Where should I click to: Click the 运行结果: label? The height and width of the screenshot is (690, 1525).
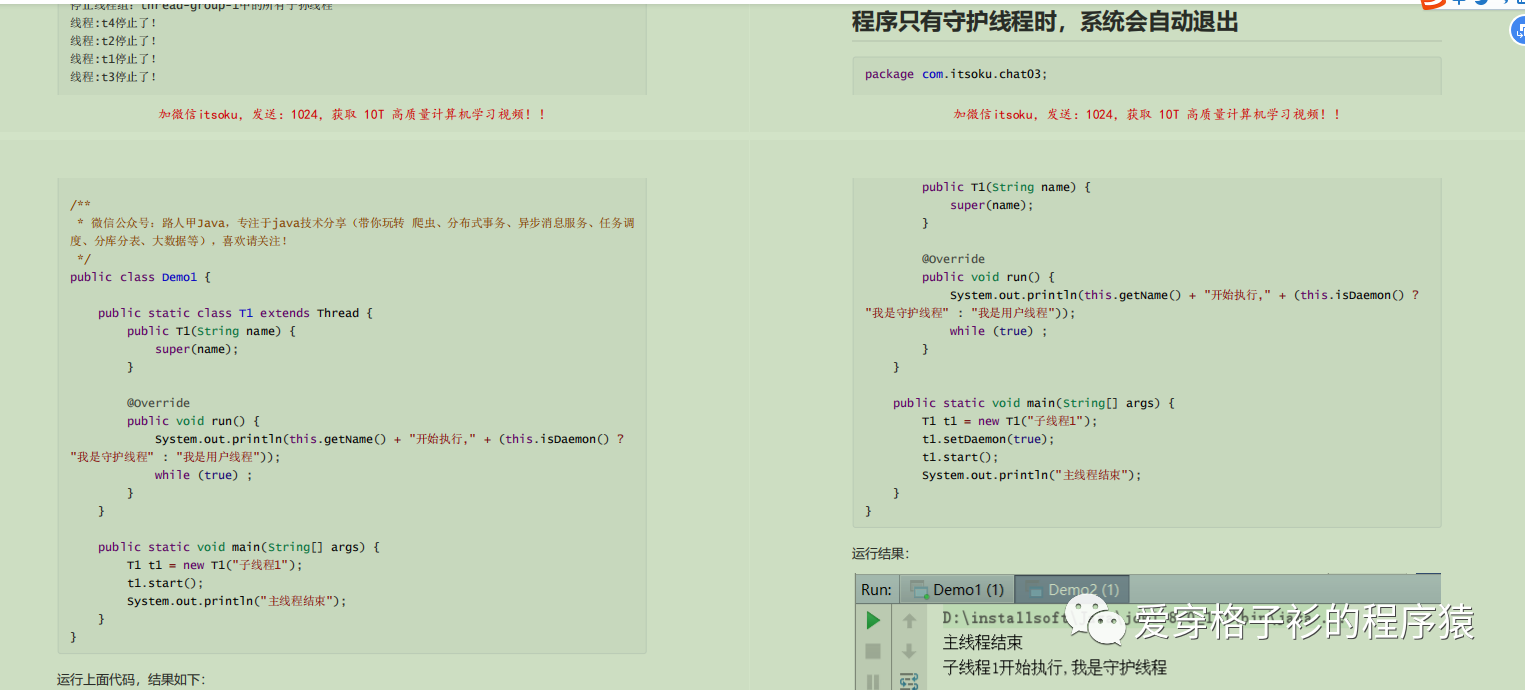pos(881,553)
